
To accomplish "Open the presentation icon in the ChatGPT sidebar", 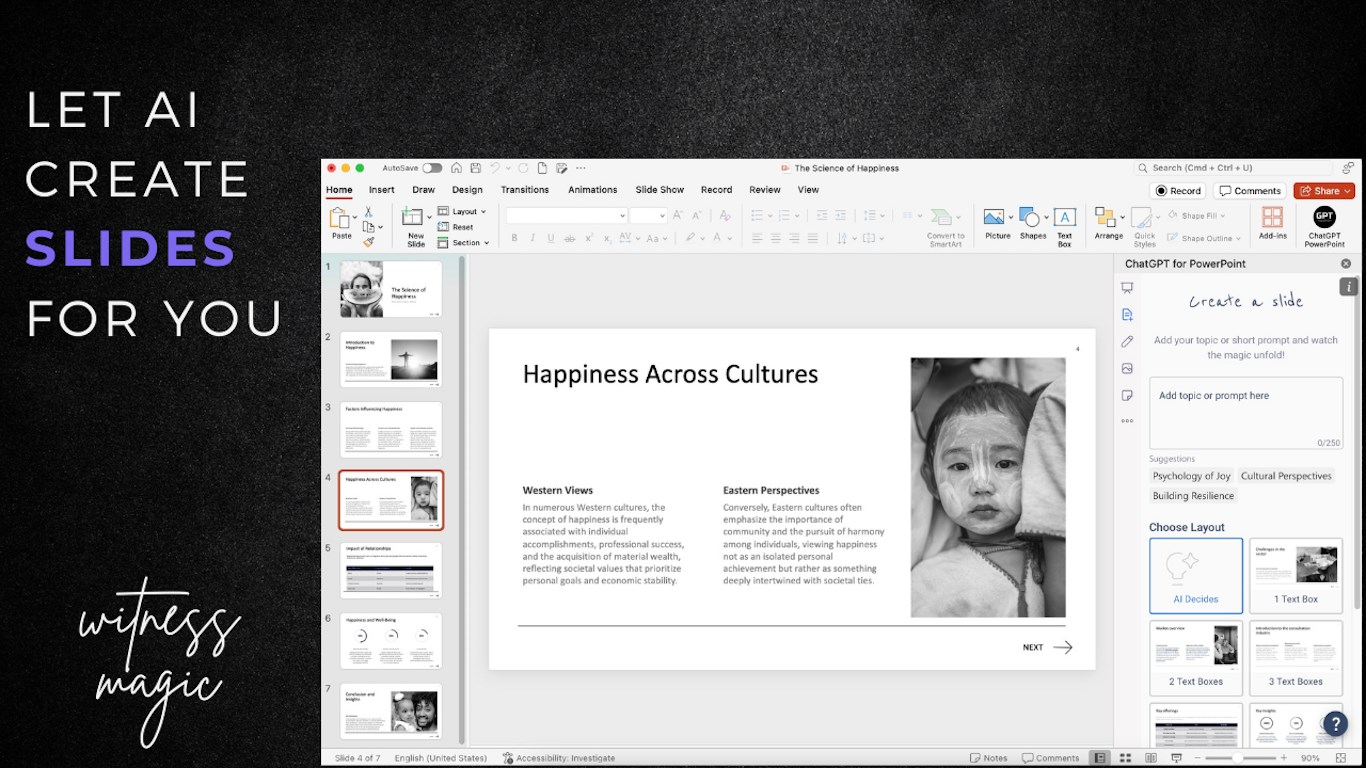I will click(1127, 288).
